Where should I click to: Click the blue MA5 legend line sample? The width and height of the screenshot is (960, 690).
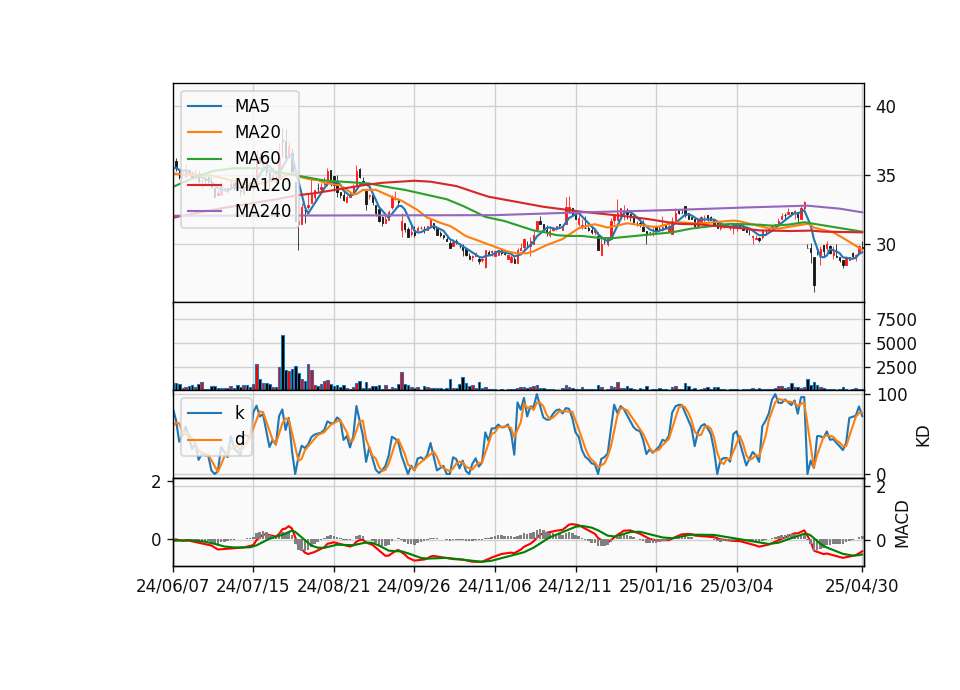(x=204, y=107)
